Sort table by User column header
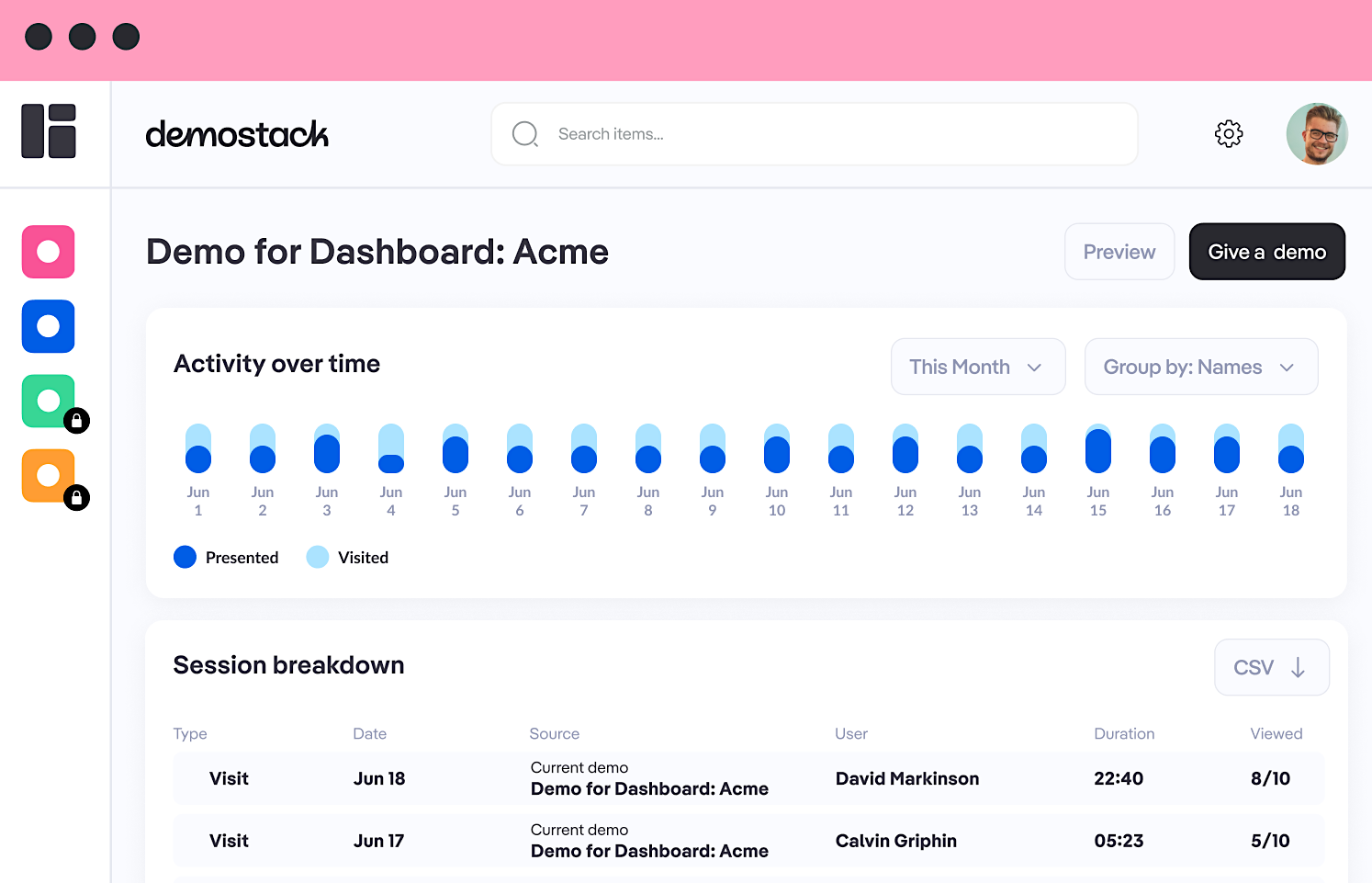 tap(851, 733)
